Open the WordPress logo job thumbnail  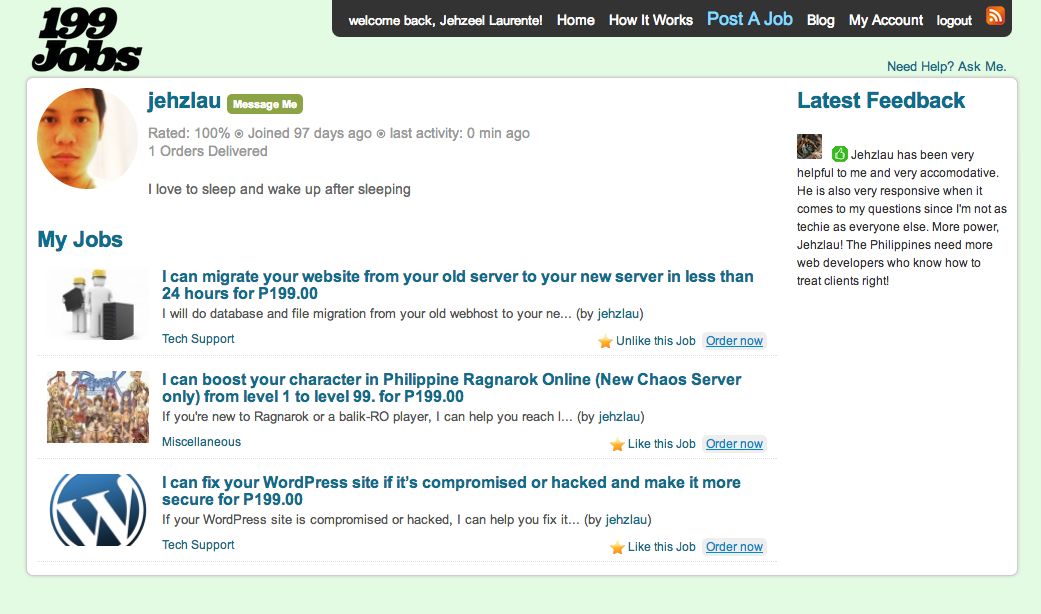(x=98, y=510)
